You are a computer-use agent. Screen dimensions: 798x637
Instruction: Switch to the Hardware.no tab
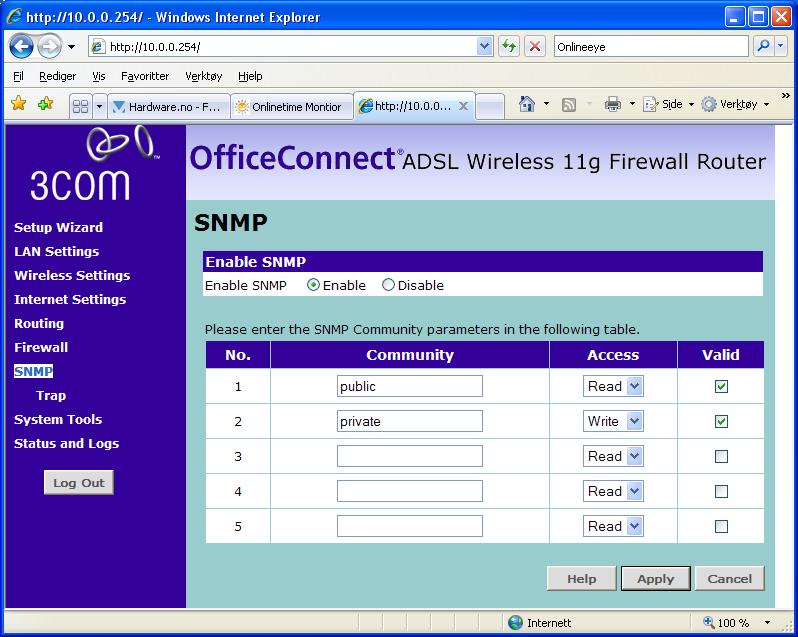(168, 106)
